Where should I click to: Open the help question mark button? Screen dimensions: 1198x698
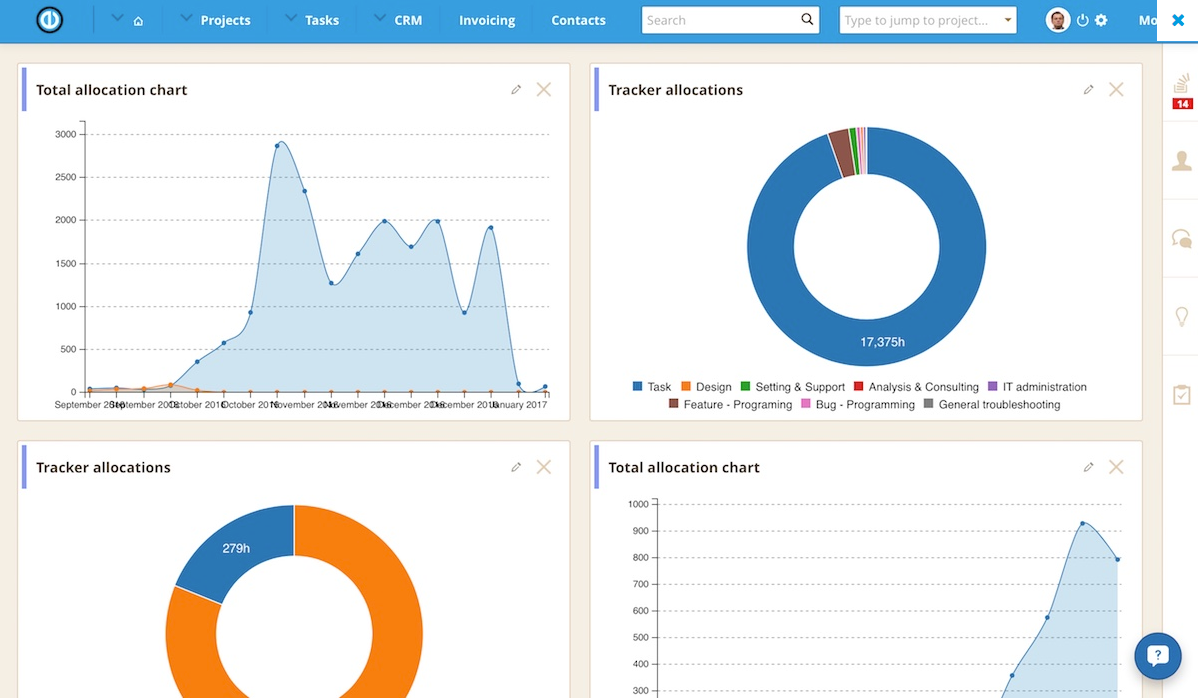1158,655
